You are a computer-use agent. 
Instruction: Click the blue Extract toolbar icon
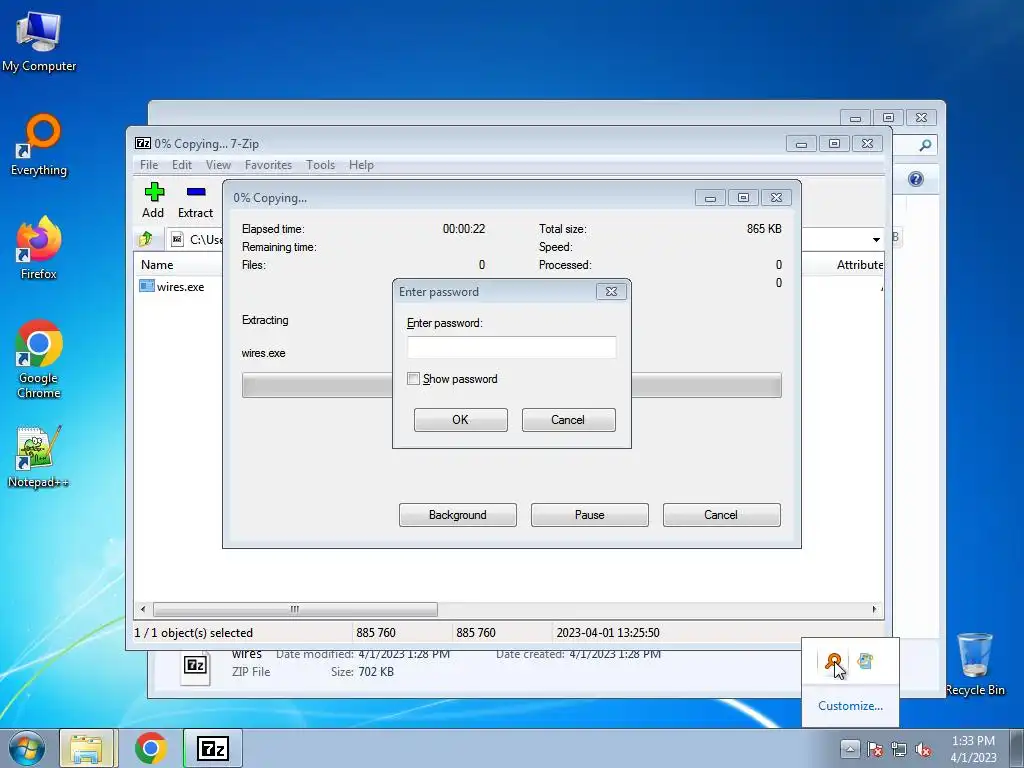coord(196,192)
